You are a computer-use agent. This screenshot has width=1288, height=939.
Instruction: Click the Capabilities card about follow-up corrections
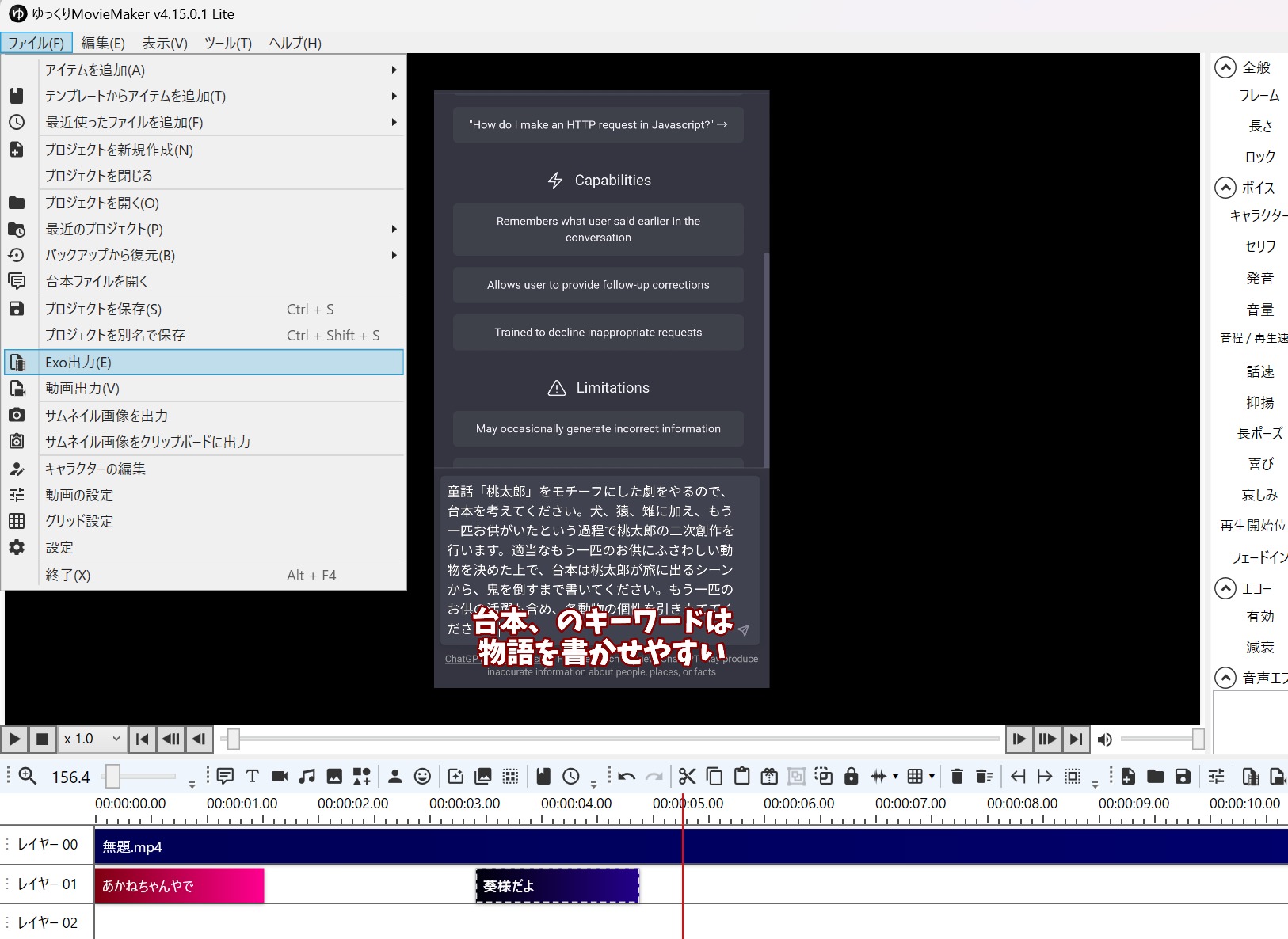(x=597, y=285)
